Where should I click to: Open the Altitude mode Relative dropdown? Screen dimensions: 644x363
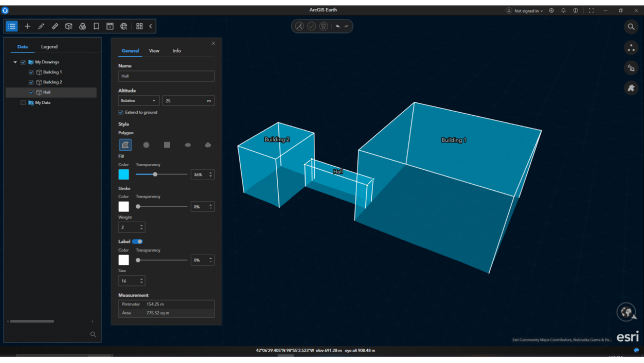point(138,101)
